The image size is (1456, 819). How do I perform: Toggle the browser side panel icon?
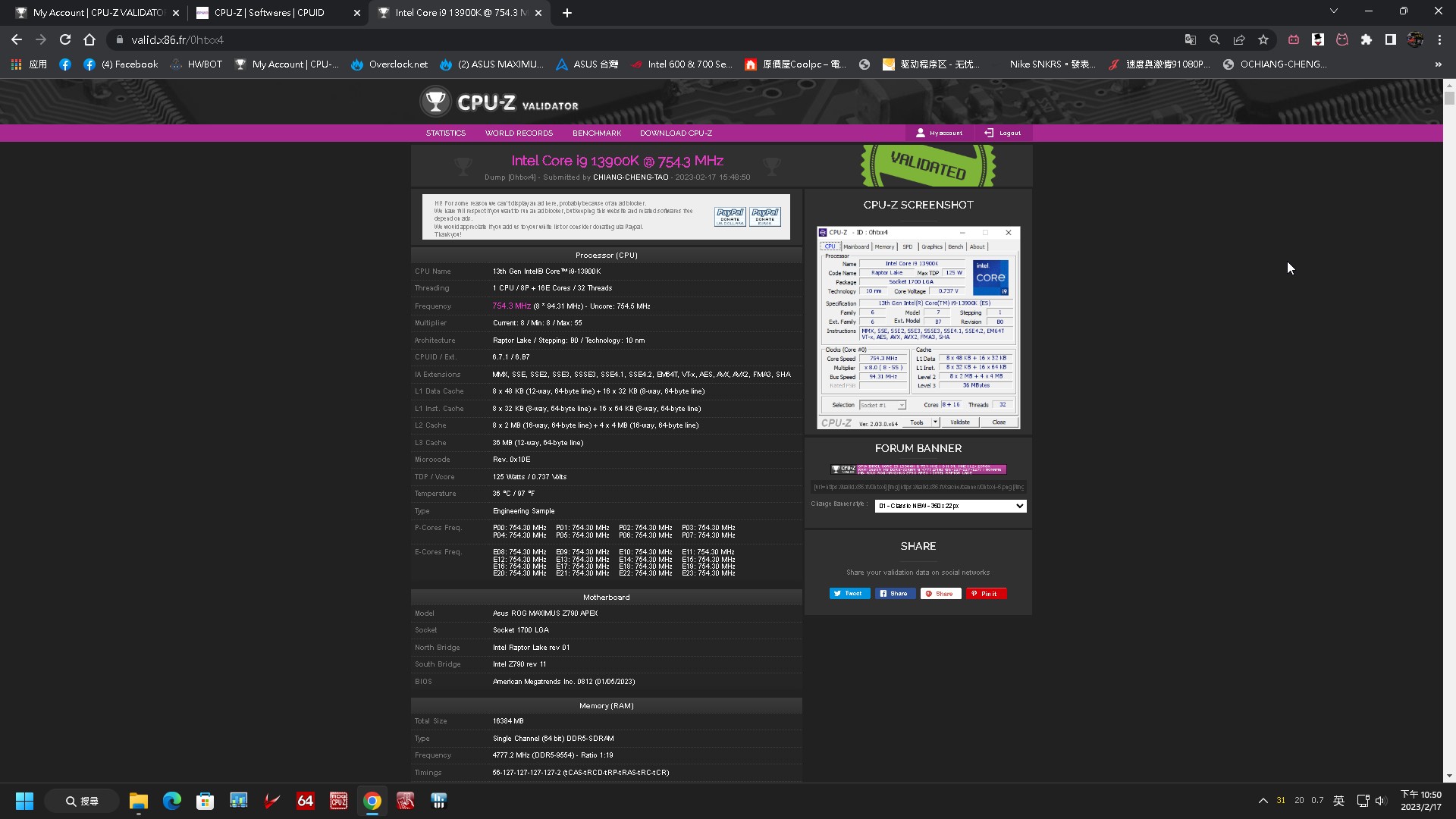tap(1391, 39)
